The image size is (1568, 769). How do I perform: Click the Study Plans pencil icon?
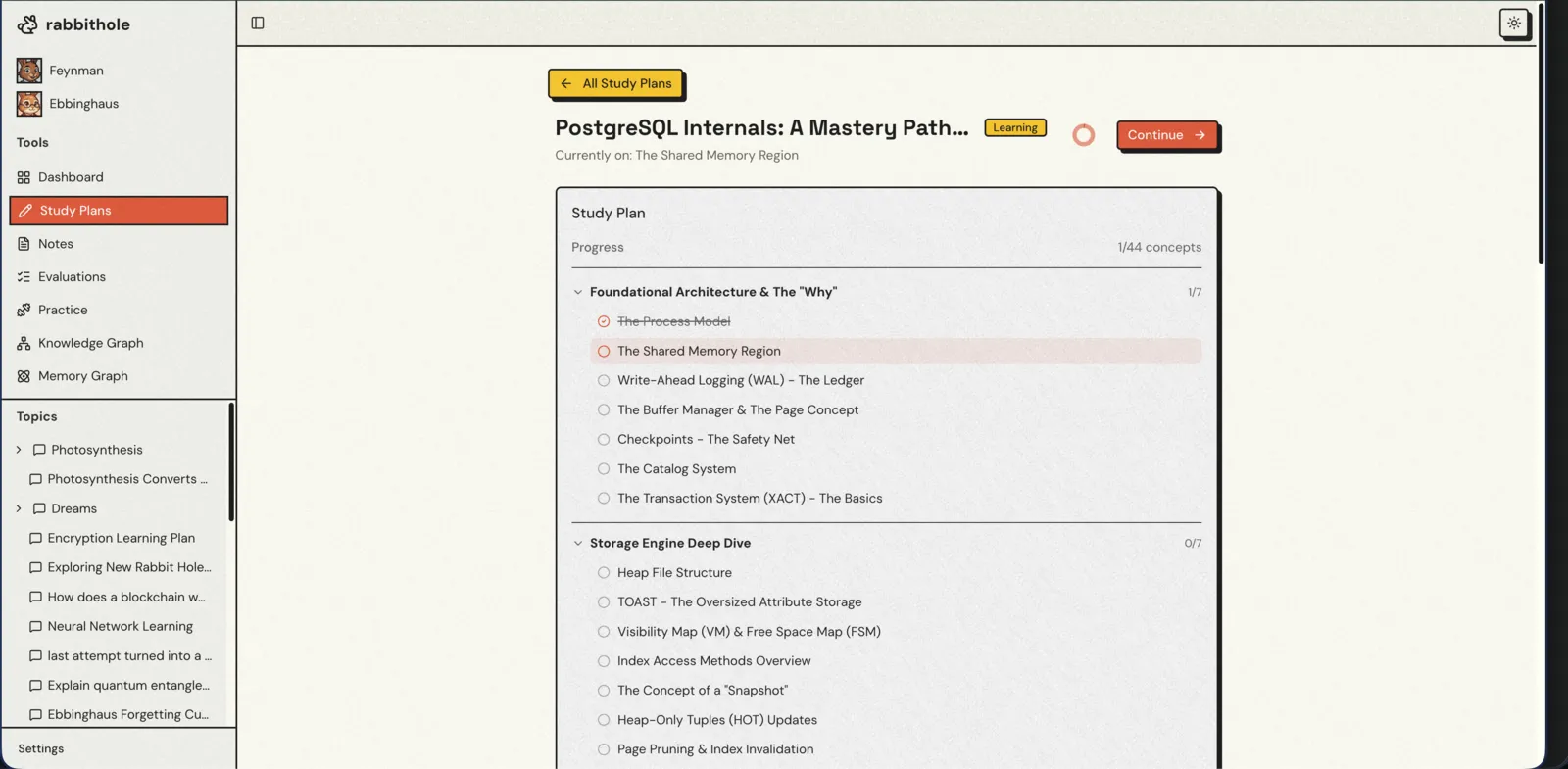point(25,211)
